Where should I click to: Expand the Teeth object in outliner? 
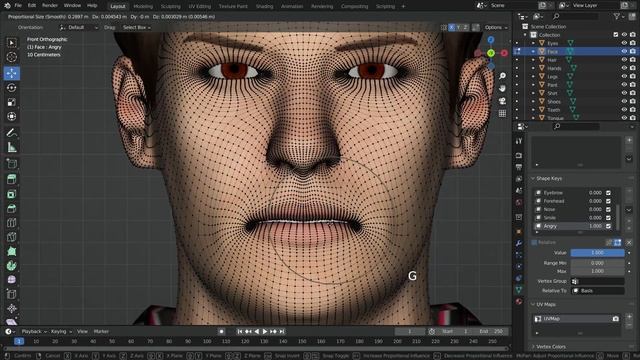coord(533,110)
